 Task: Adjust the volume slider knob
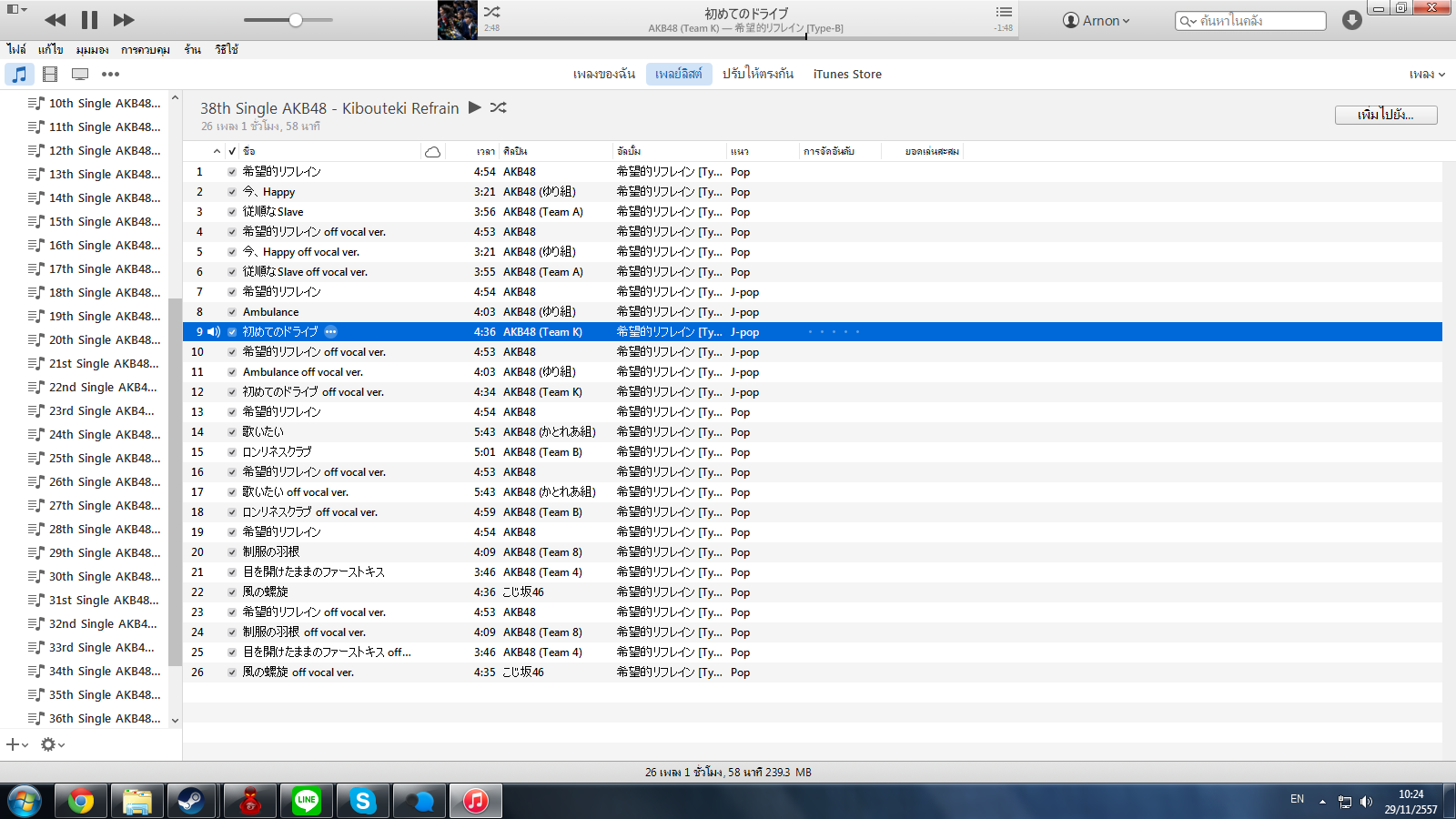(x=296, y=20)
